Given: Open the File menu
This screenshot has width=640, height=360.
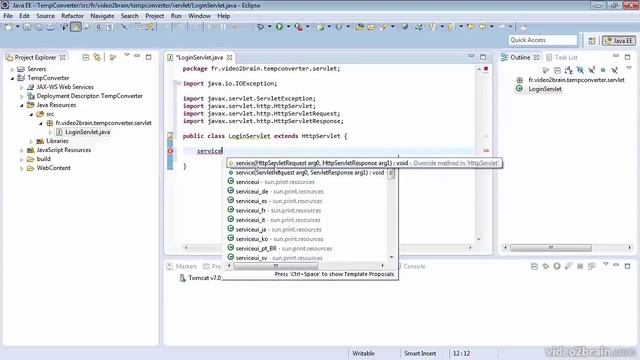Looking at the screenshot, I should click(x=8, y=16).
